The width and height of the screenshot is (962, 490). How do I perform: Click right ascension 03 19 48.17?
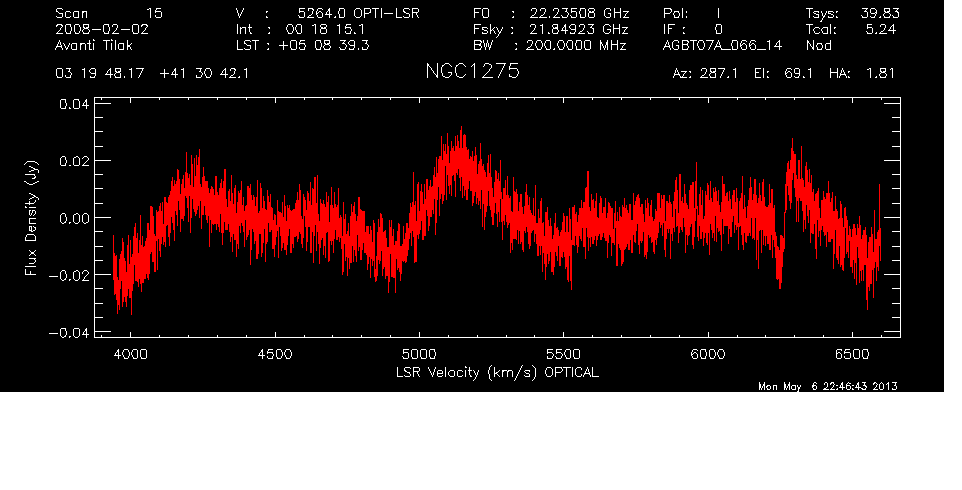click(x=100, y=74)
